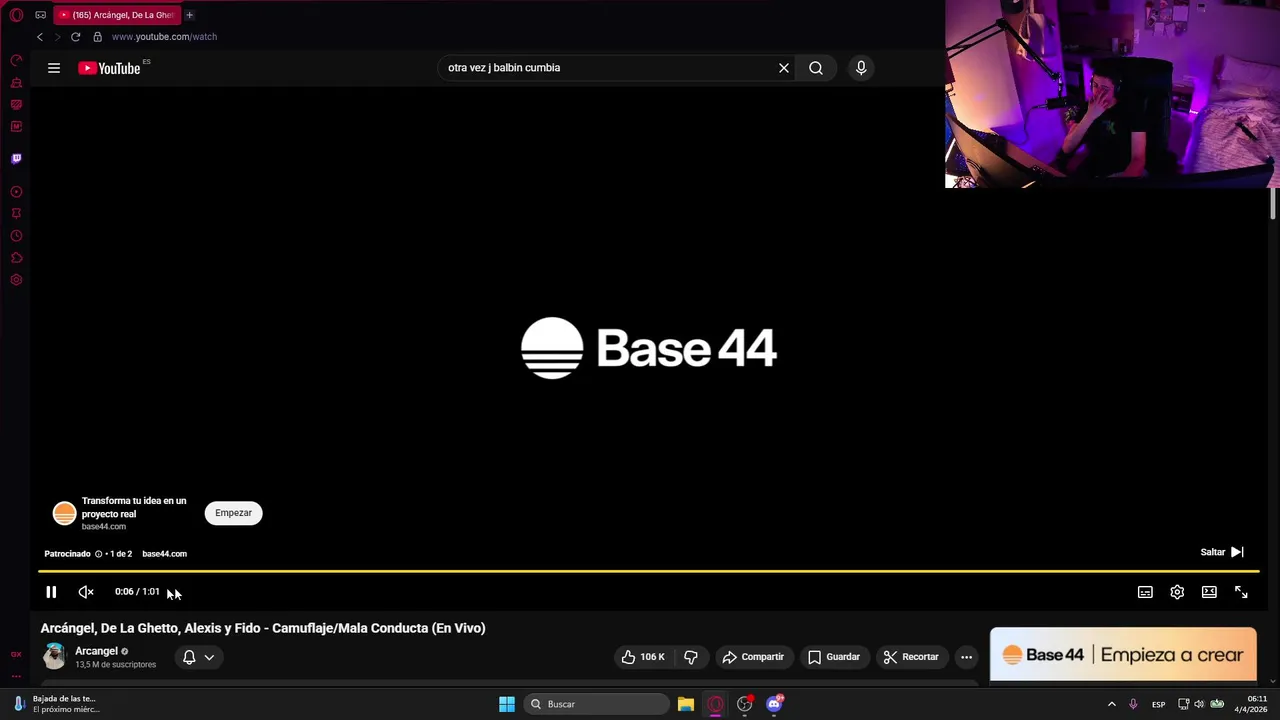Open Discord from the taskbar
The width and height of the screenshot is (1280, 720).
coord(774,704)
